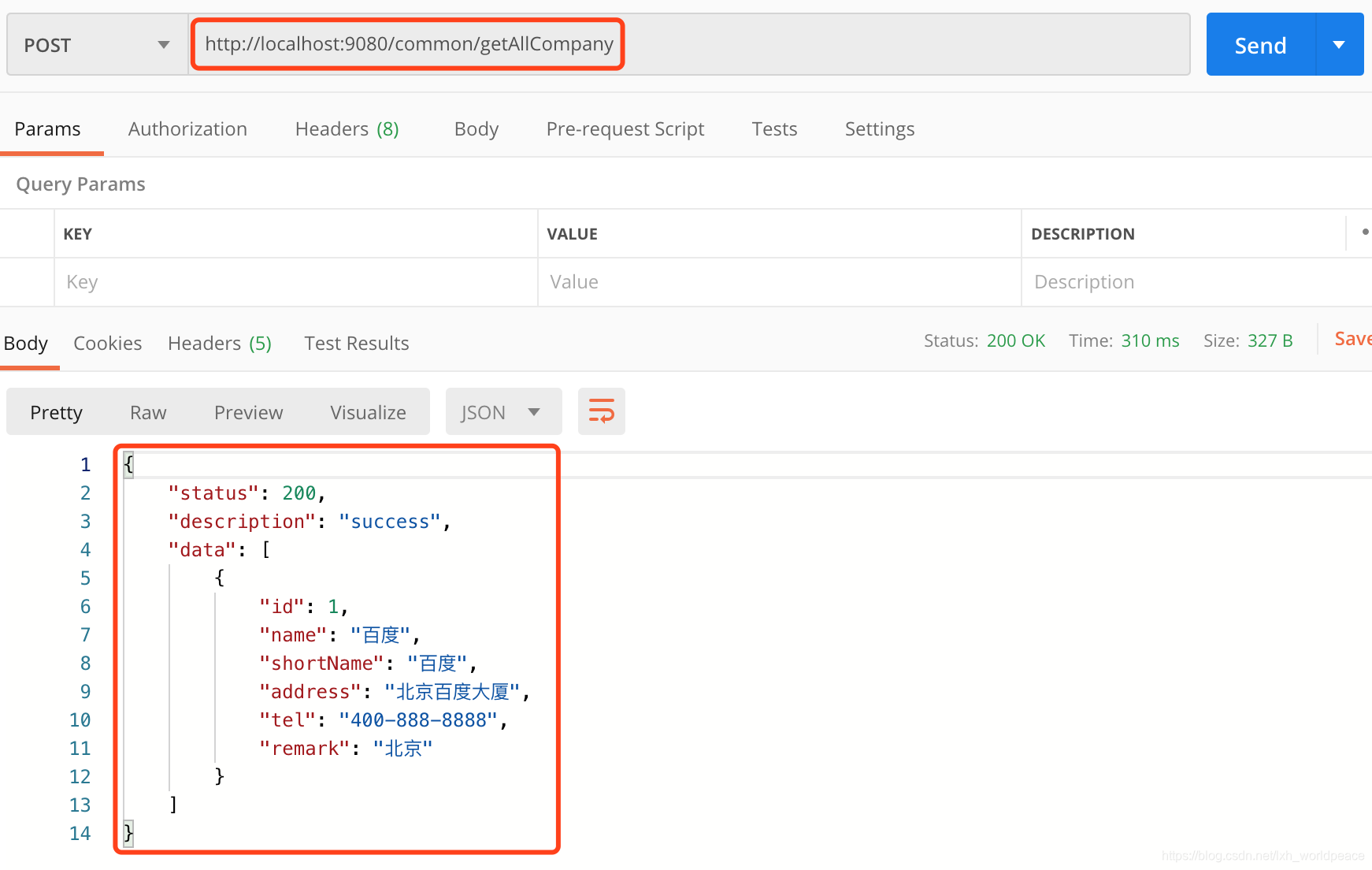1372x870 pixels.
Task: Toggle the wrap lines icon
Action: (x=602, y=411)
